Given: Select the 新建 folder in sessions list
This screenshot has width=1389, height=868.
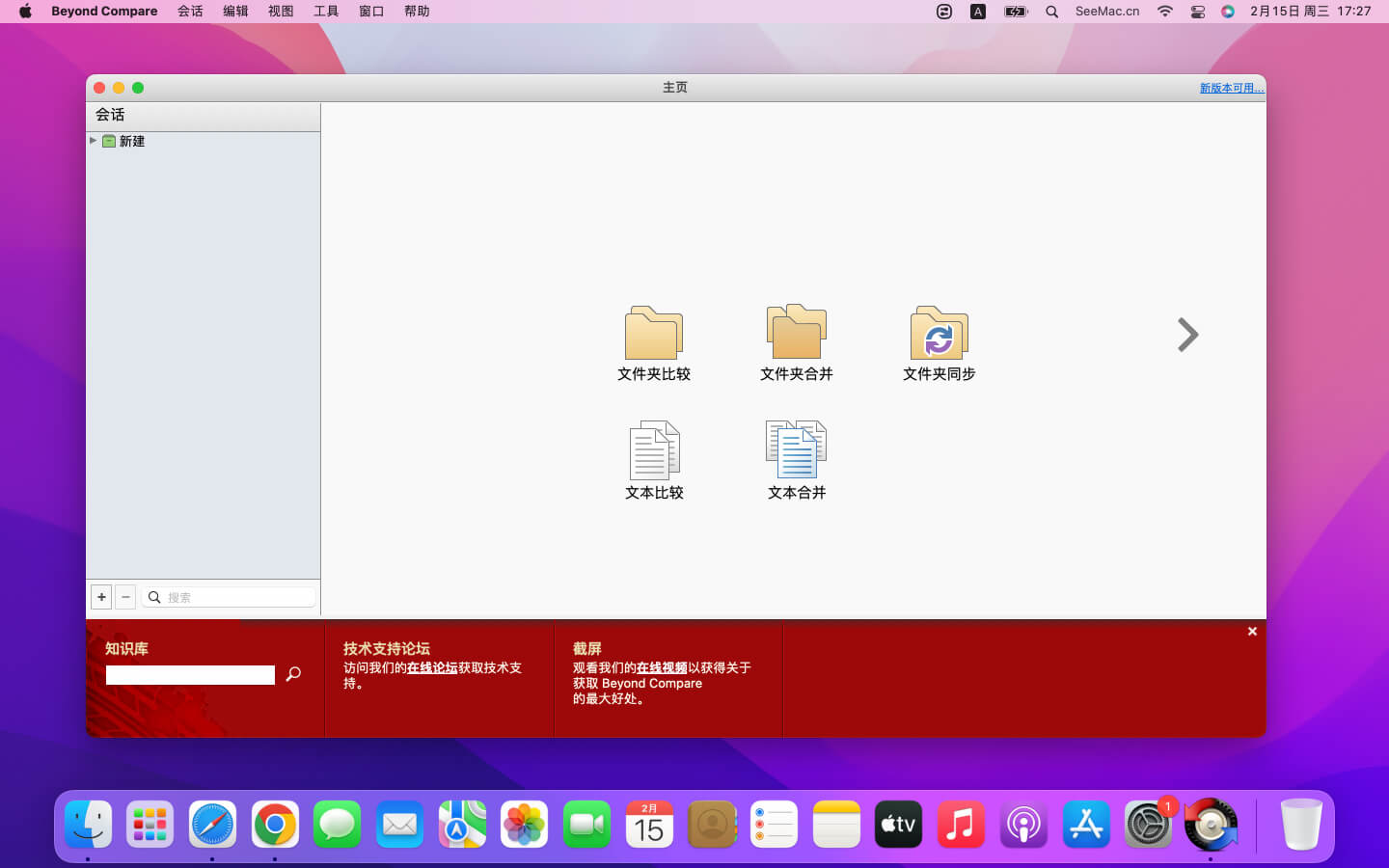Looking at the screenshot, I should (131, 141).
